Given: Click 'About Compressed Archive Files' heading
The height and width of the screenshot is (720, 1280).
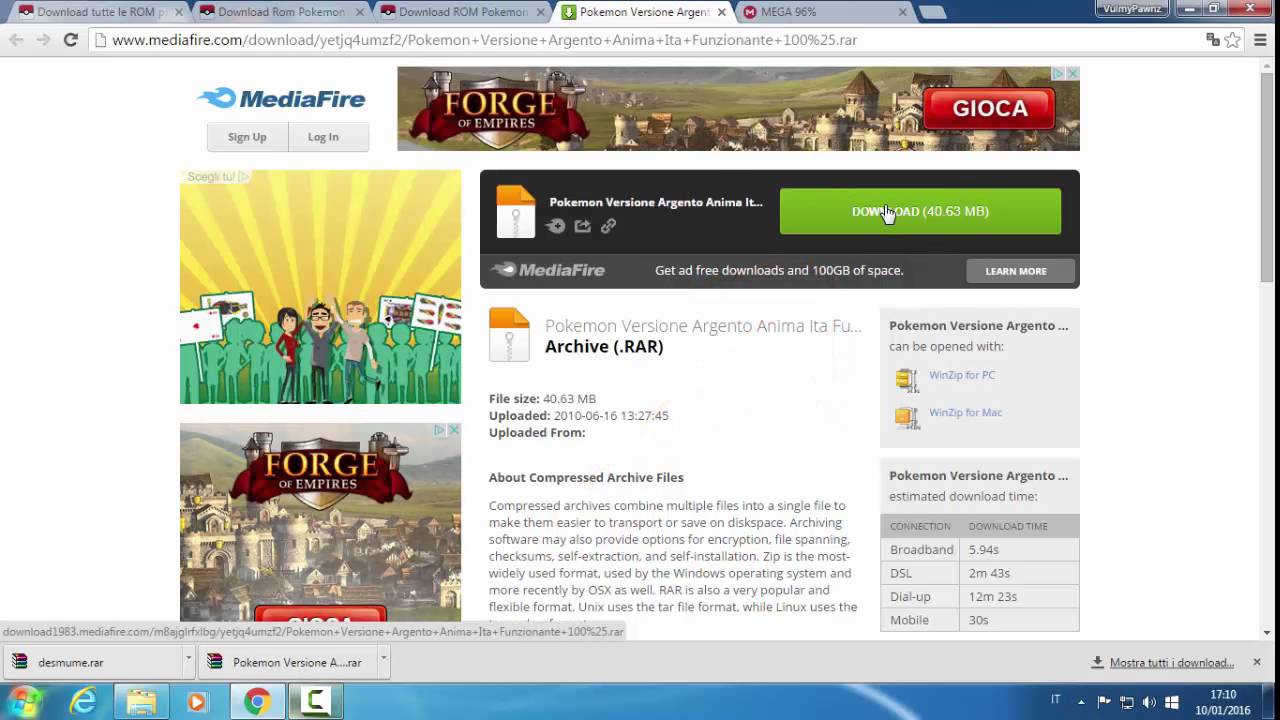Looking at the screenshot, I should 586,478.
